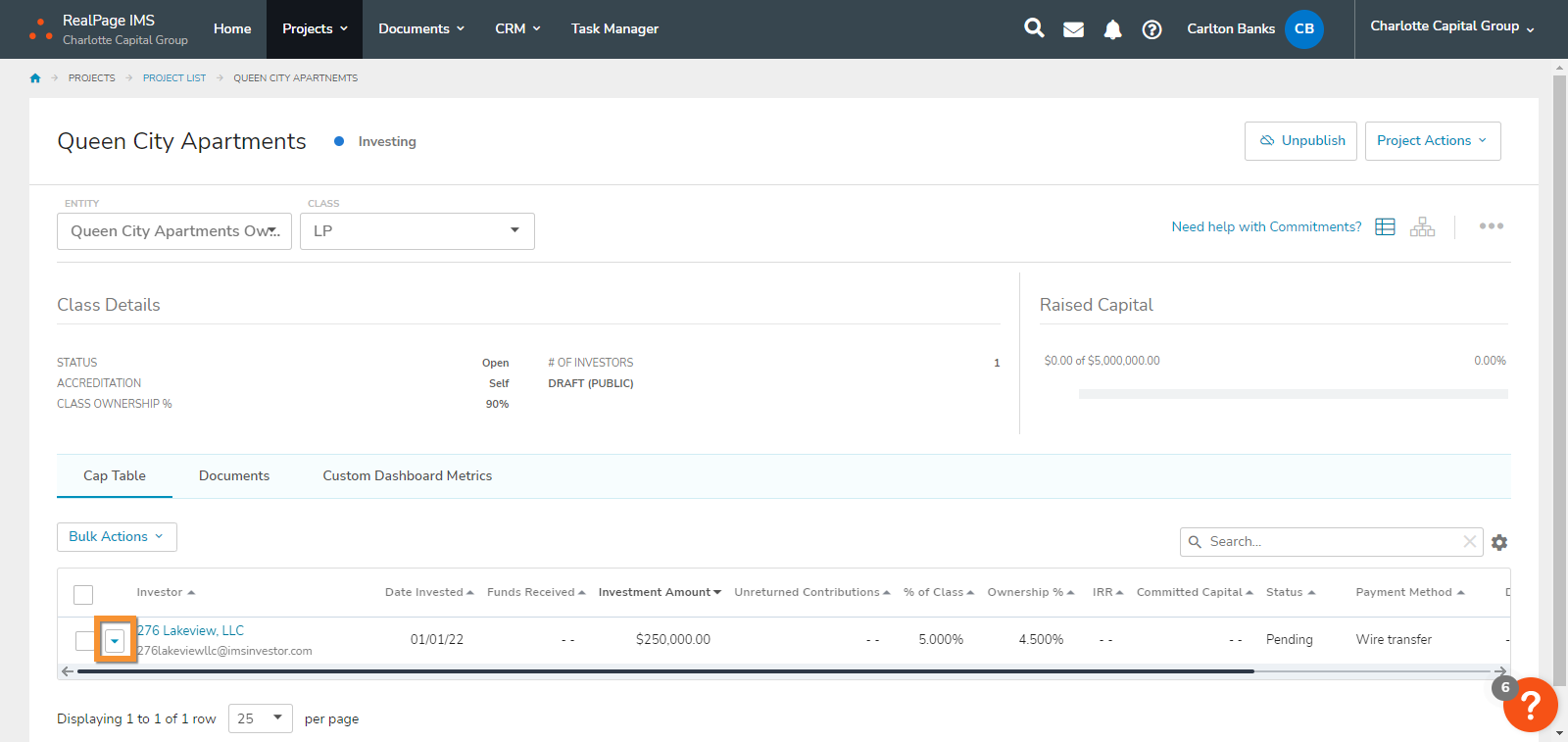Open the three-dot more options menu
1568x742 pixels.
[x=1492, y=226]
